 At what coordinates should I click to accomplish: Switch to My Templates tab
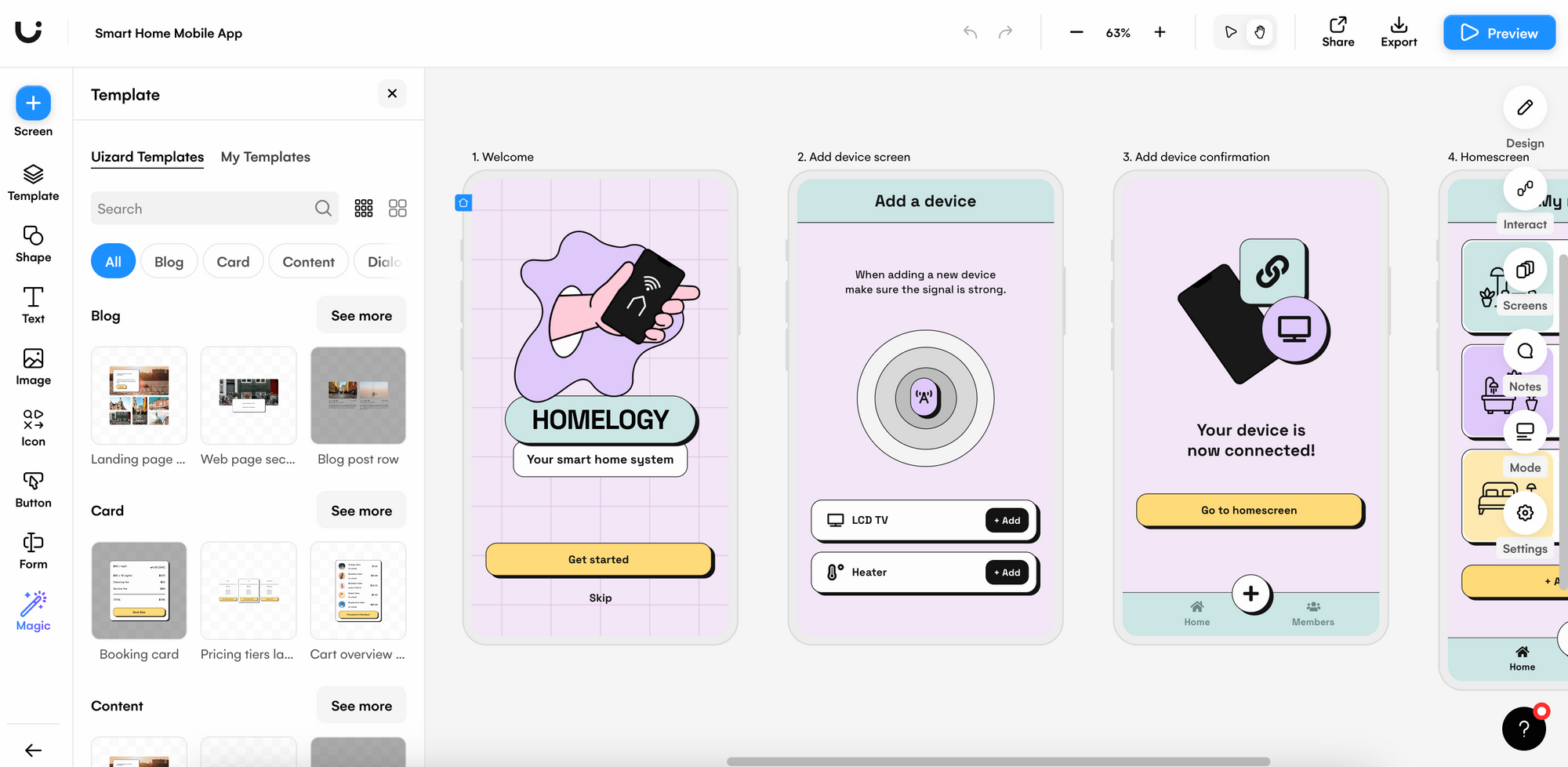[265, 157]
